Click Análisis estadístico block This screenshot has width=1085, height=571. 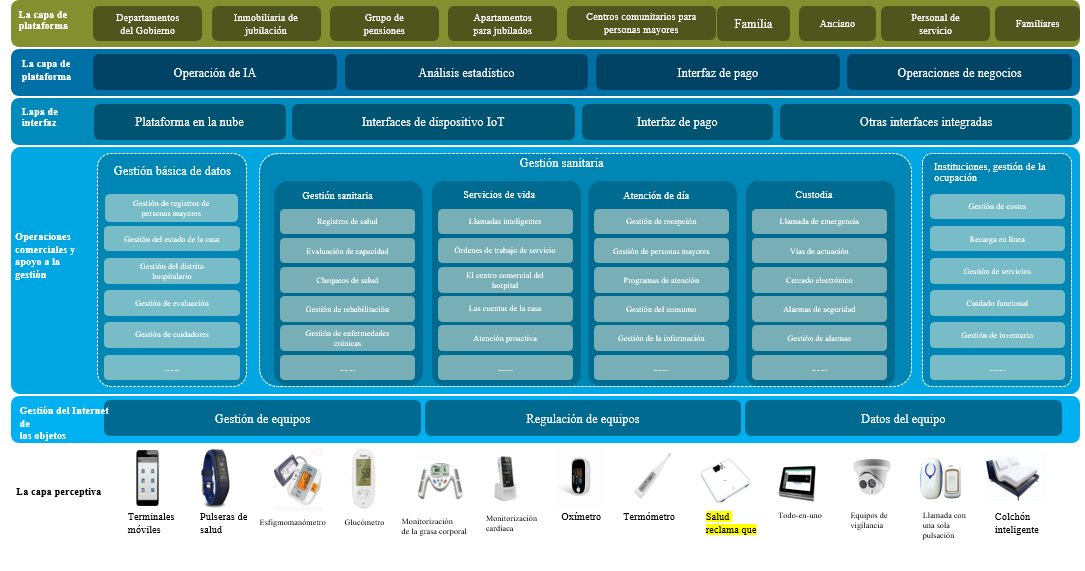click(466, 73)
